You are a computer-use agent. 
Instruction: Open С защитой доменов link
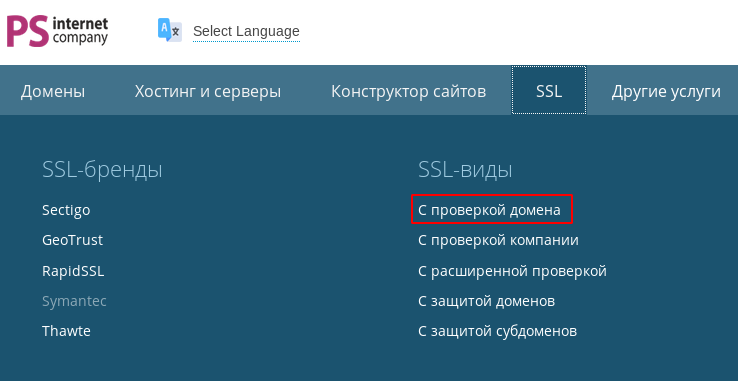[486, 301]
